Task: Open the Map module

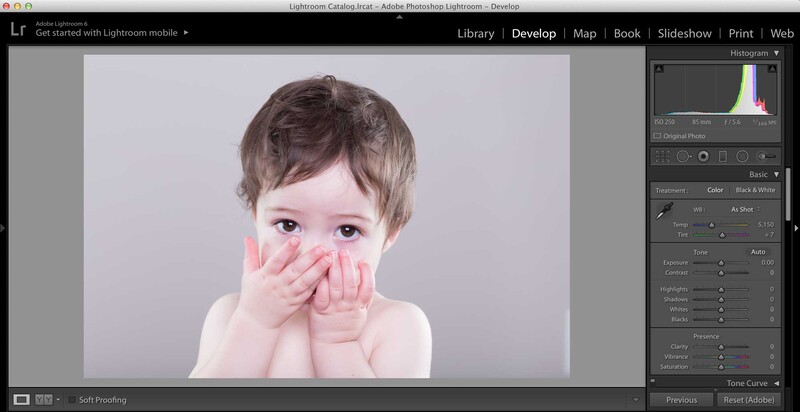Action: click(x=585, y=34)
